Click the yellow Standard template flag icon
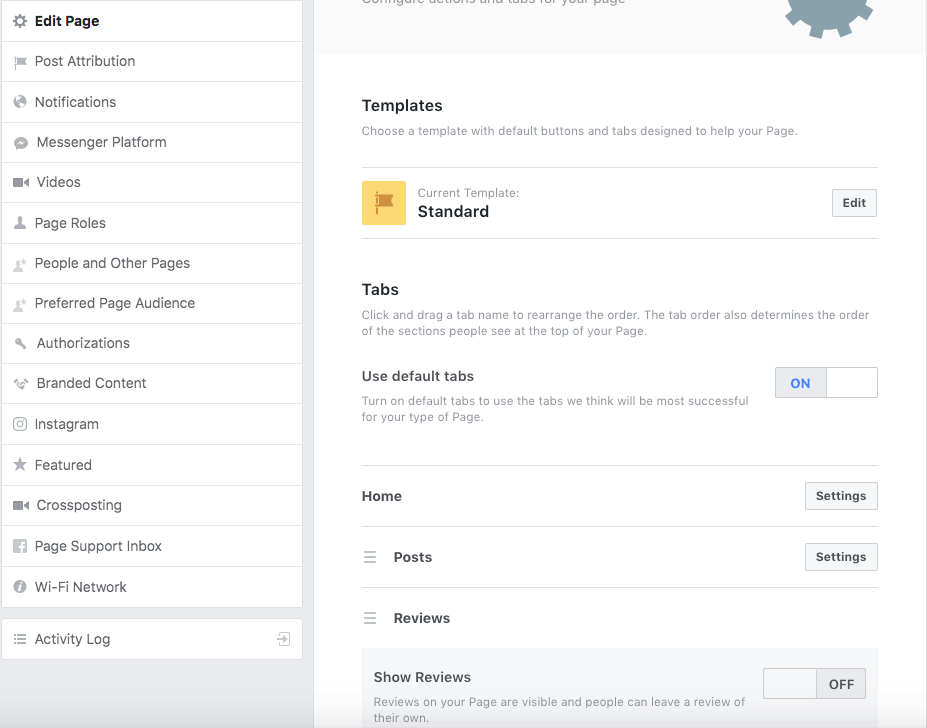 384,203
